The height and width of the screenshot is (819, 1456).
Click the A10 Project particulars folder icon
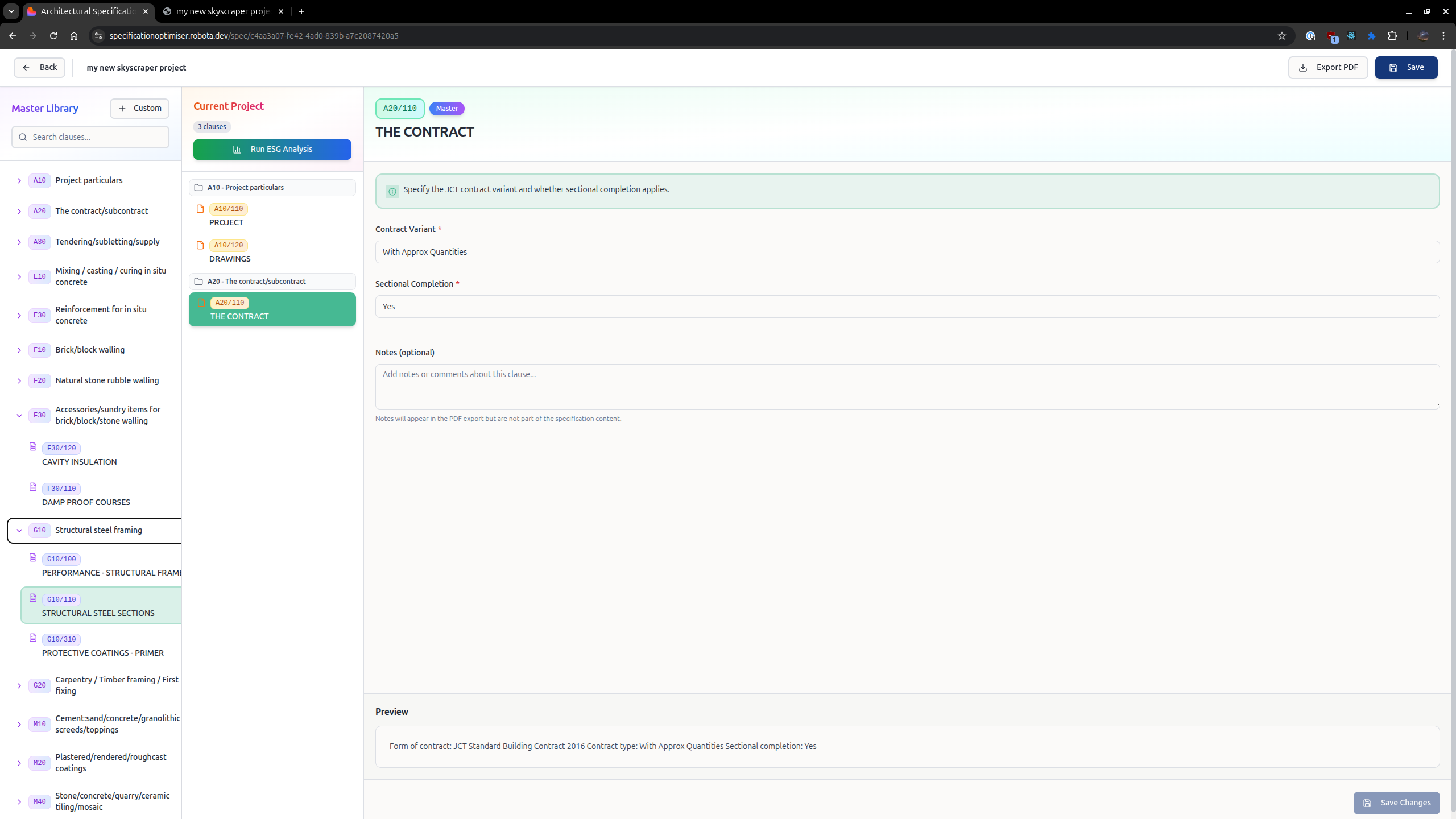(x=198, y=188)
